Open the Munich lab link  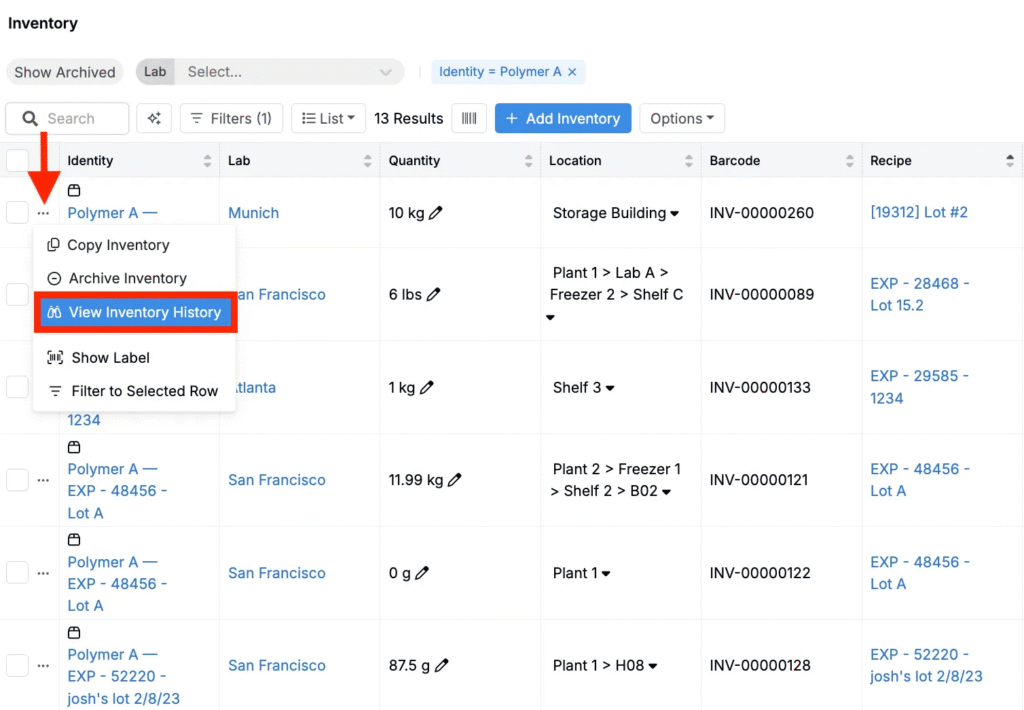[253, 213]
